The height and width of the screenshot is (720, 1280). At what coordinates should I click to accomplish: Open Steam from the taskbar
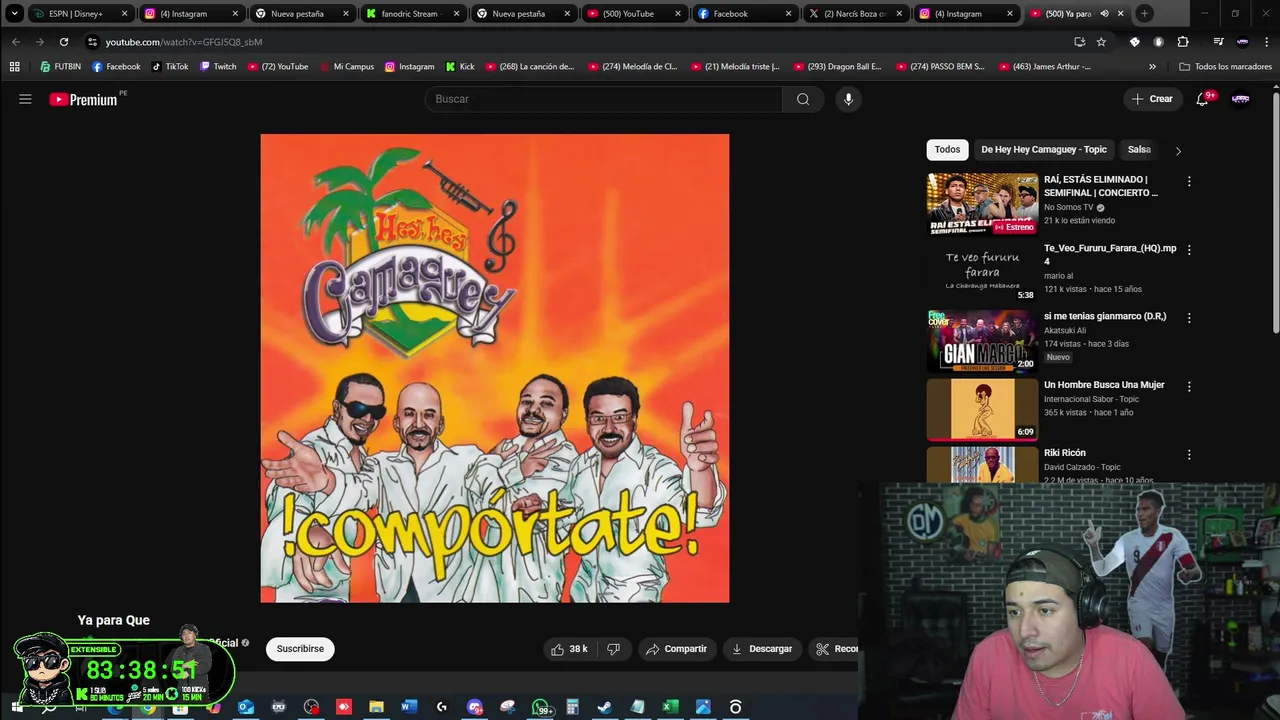[x=605, y=707]
